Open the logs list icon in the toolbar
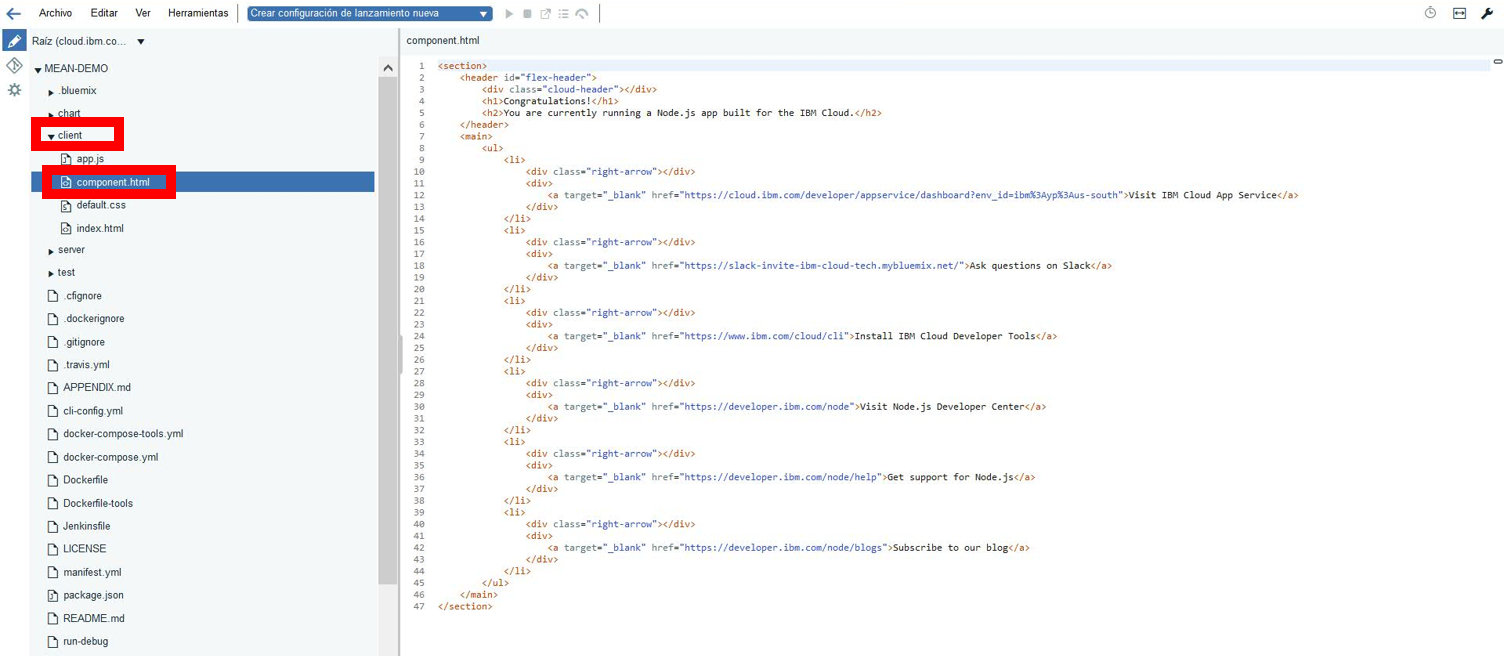The height and width of the screenshot is (656, 1504). [562, 13]
